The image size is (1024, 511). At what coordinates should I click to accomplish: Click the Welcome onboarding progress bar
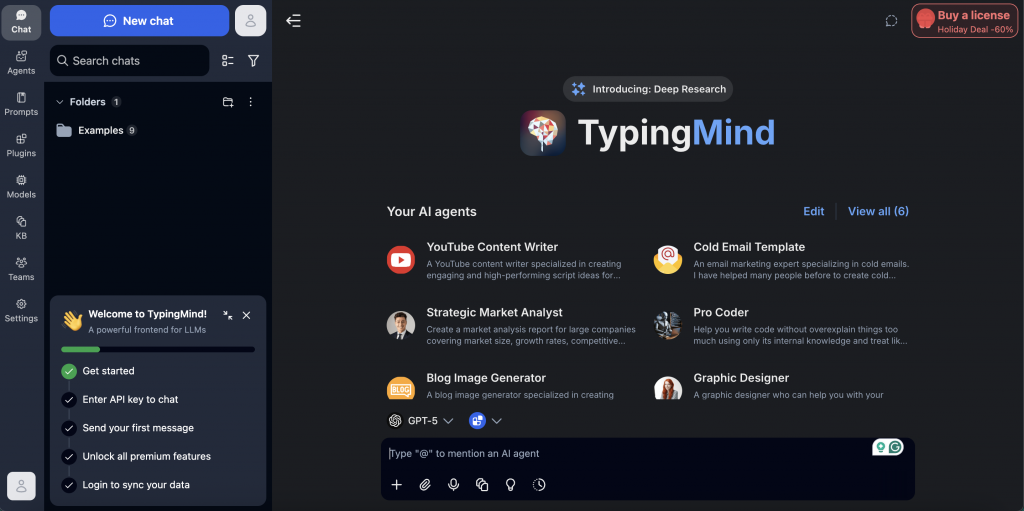(158, 350)
